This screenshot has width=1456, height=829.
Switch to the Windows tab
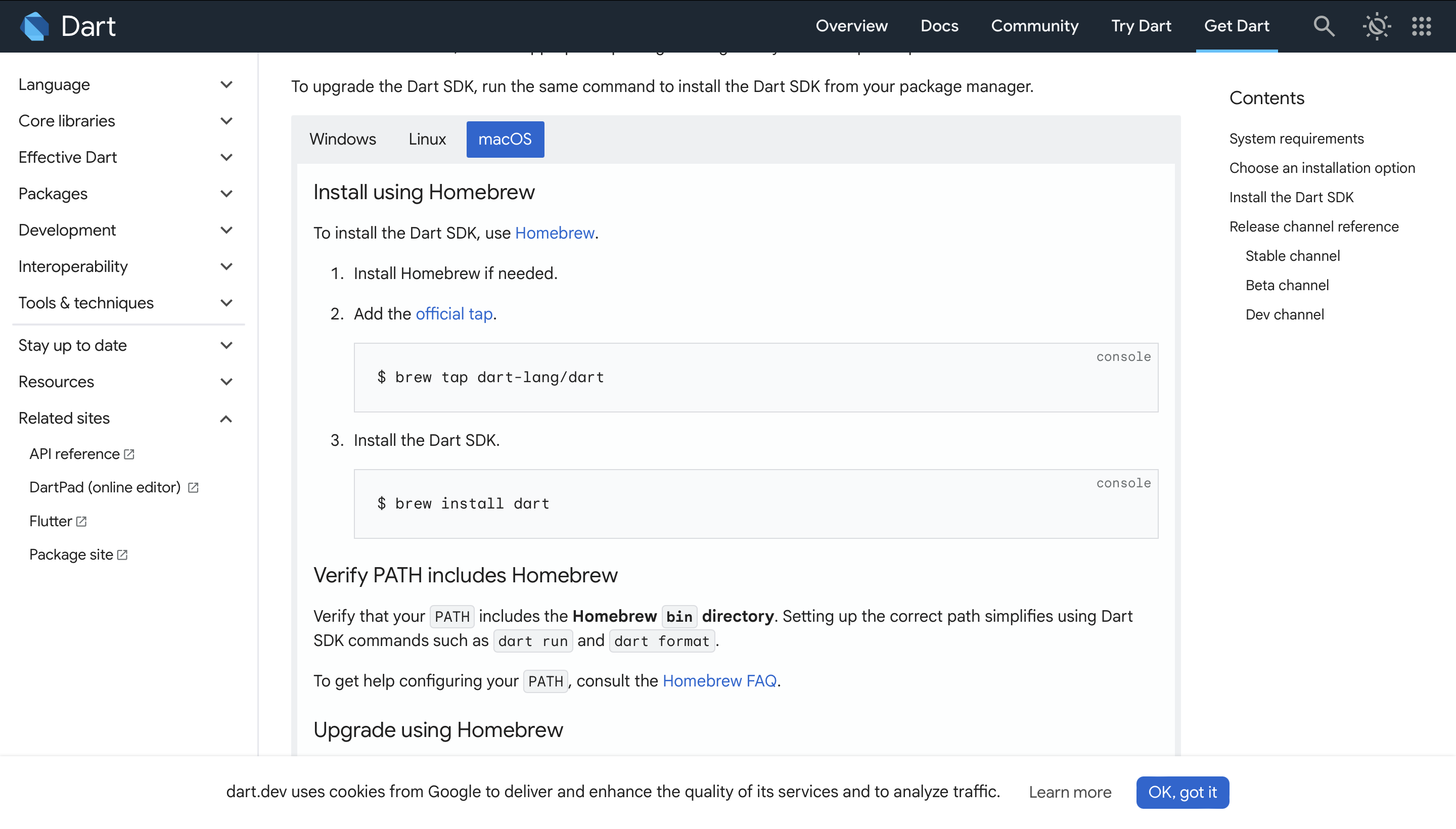[x=342, y=139]
